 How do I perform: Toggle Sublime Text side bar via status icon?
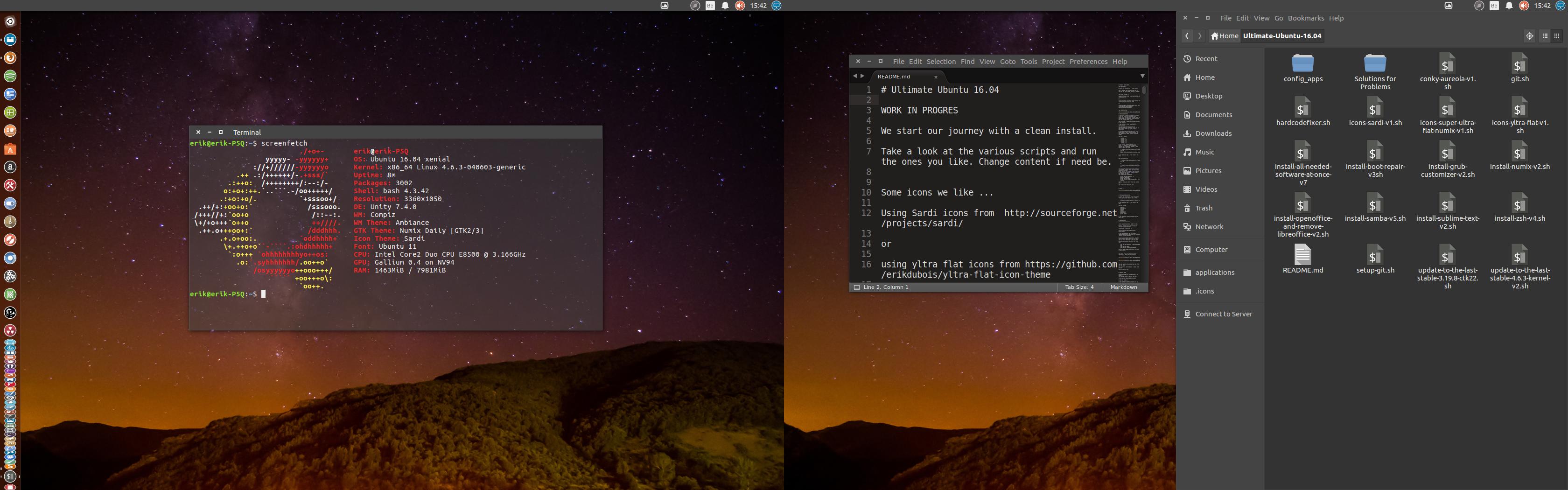click(856, 287)
